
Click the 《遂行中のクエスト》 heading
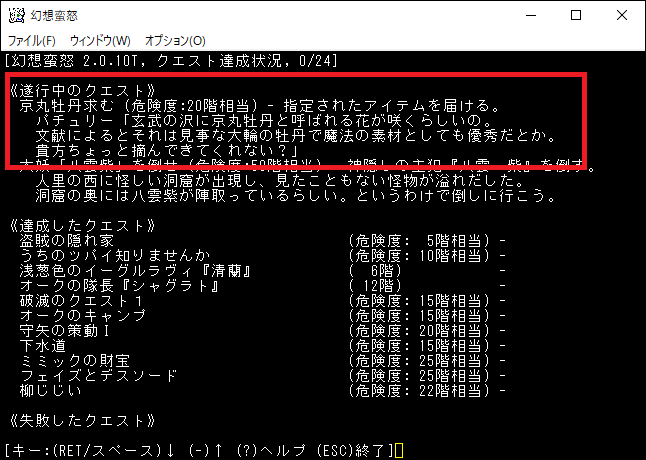point(80,90)
